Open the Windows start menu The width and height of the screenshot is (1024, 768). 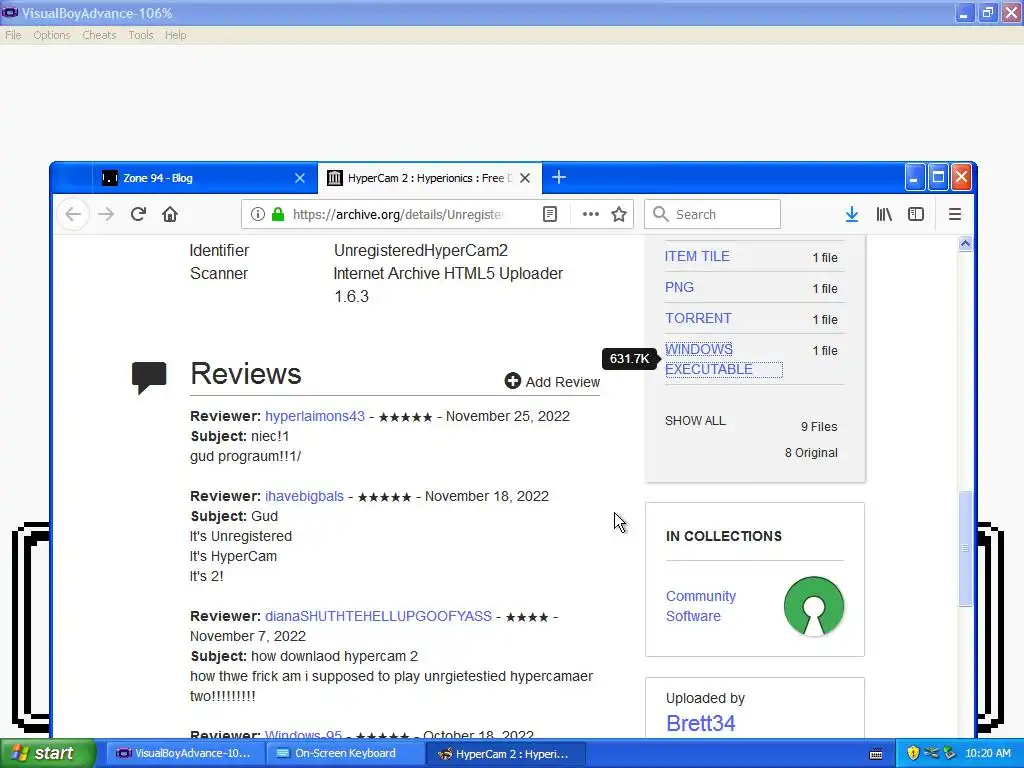coord(48,754)
